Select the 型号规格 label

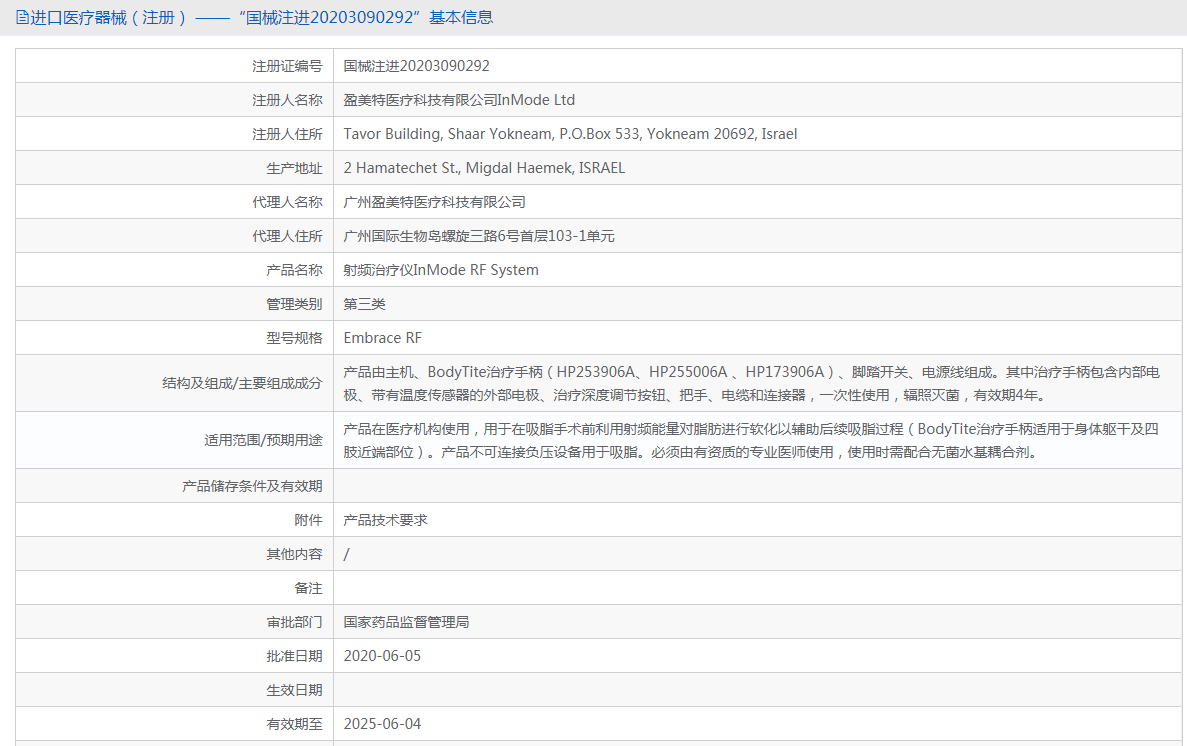pos(294,339)
